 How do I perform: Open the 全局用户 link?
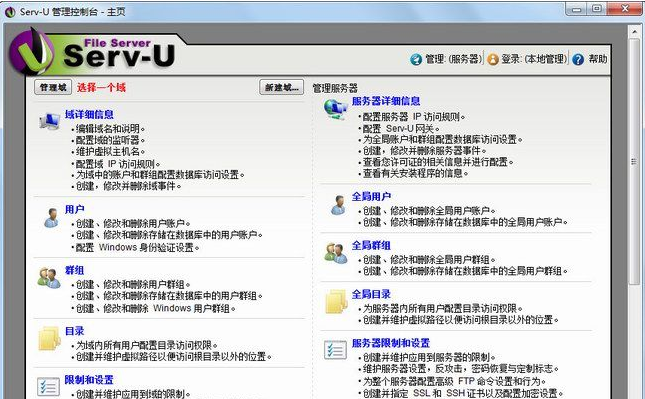pyautogui.click(x=371, y=197)
